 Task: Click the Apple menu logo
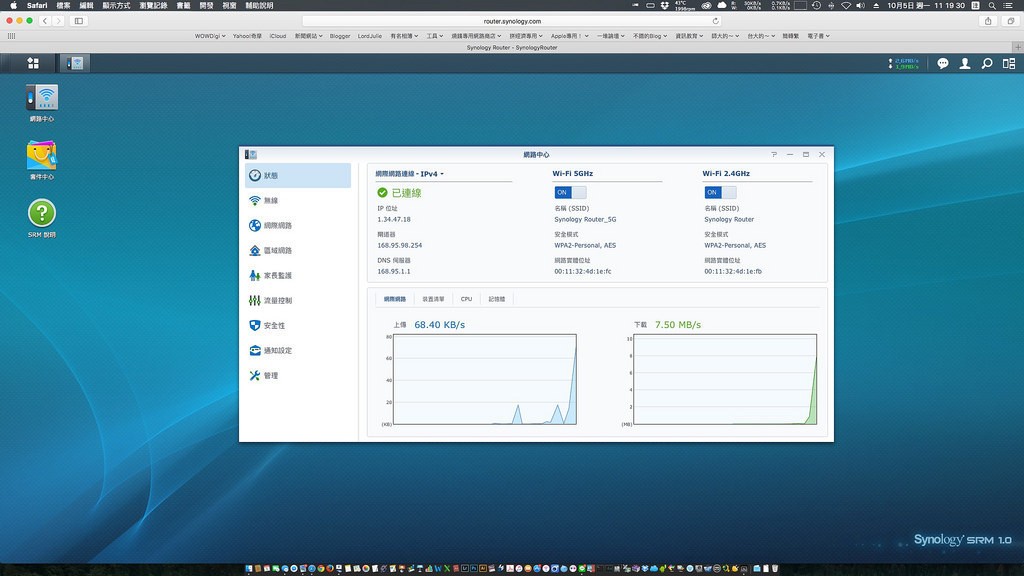click(13, 5)
